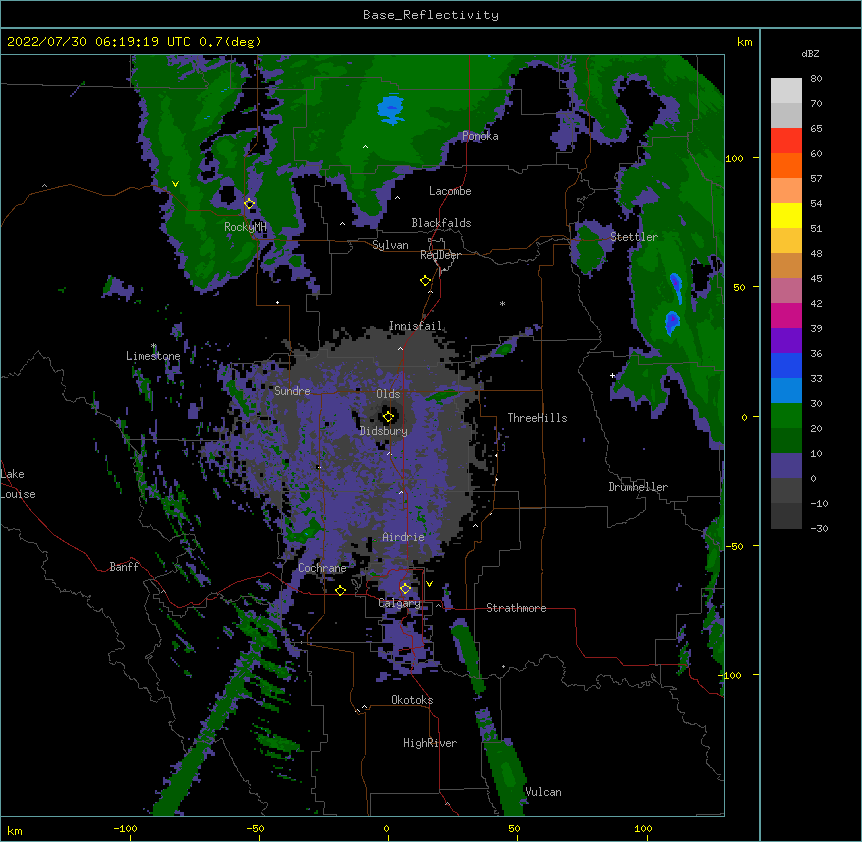Click the -100 tick label on bottom axis
The height and width of the screenshot is (842, 862).
(125, 828)
